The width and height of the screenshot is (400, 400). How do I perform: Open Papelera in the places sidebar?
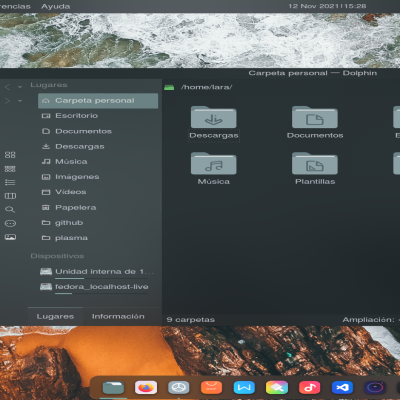(98, 208)
